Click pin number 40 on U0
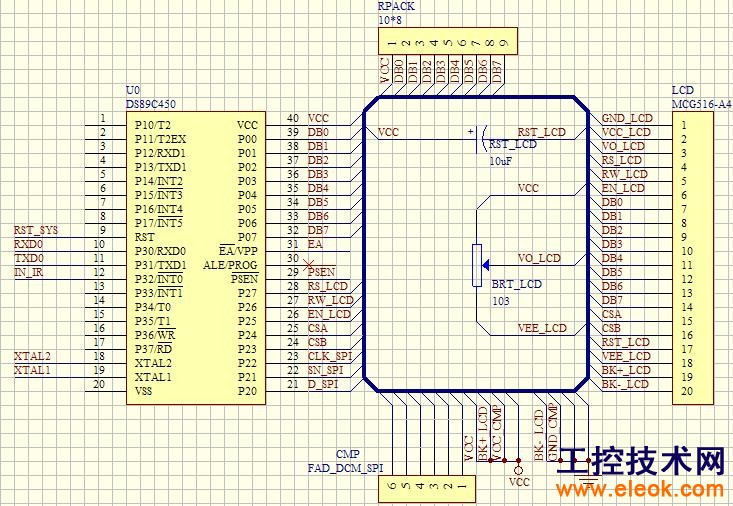This screenshot has height=506, width=733. (x=293, y=118)
